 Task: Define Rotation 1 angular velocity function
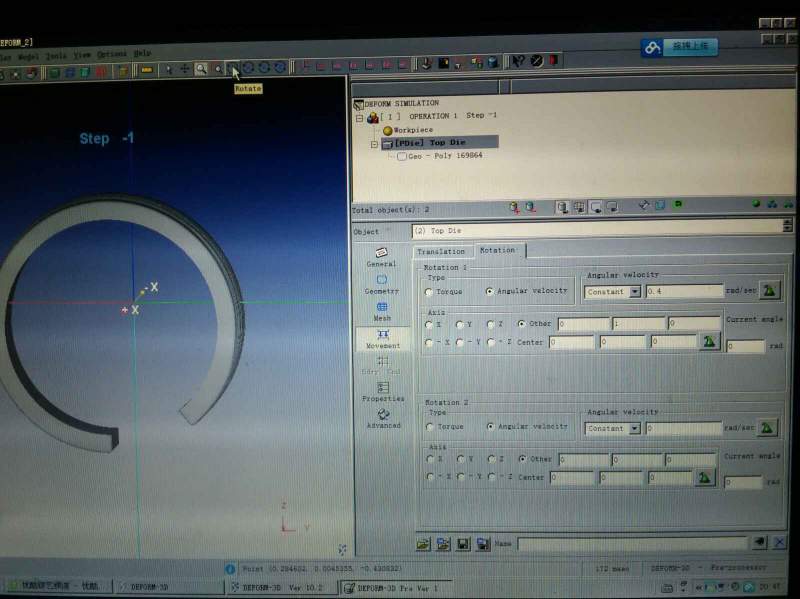pos(769,290)
